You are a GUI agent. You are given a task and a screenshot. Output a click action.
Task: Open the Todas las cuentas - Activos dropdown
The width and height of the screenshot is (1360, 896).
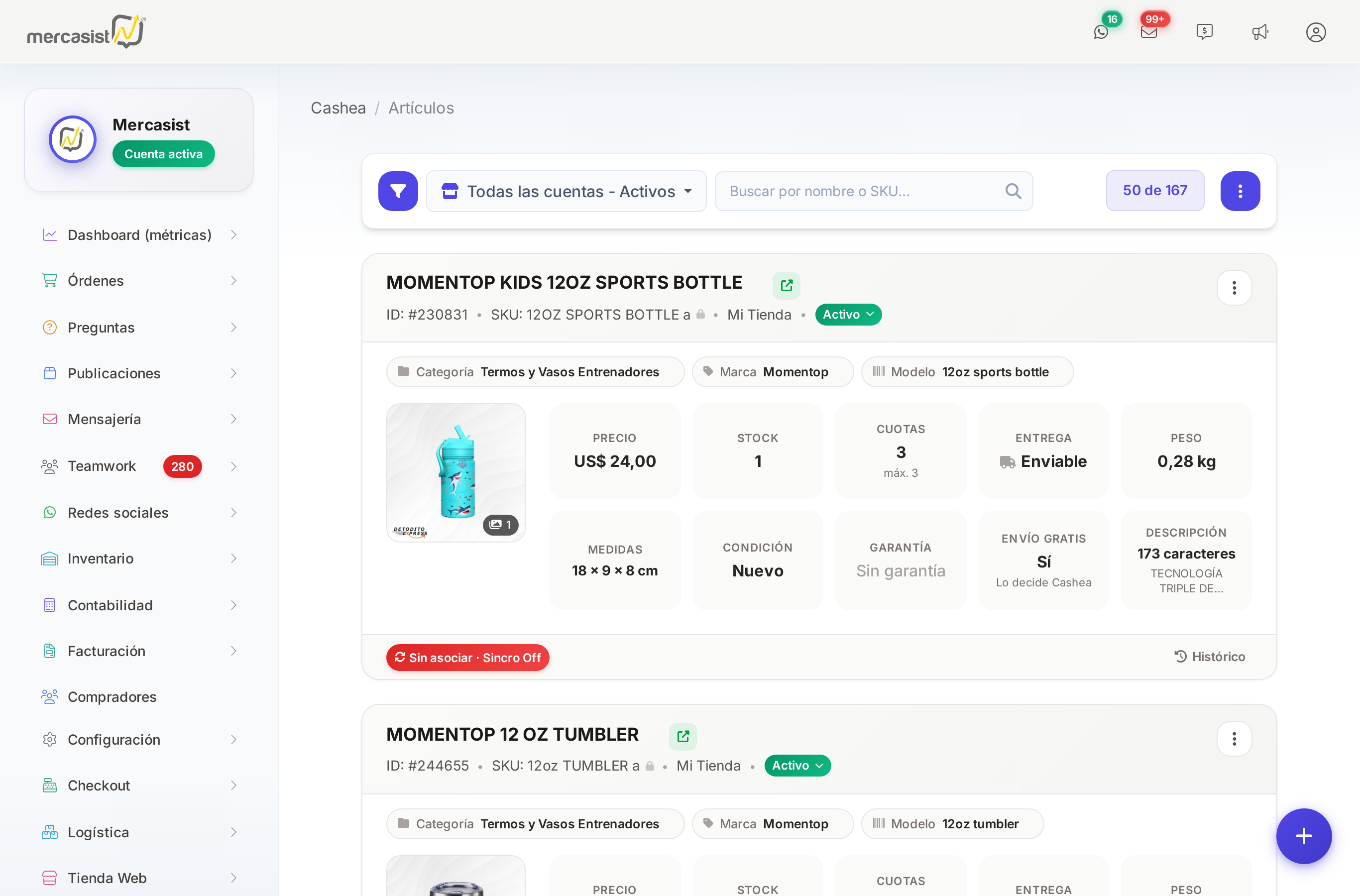pyautogui.click(x=567, y=191)
